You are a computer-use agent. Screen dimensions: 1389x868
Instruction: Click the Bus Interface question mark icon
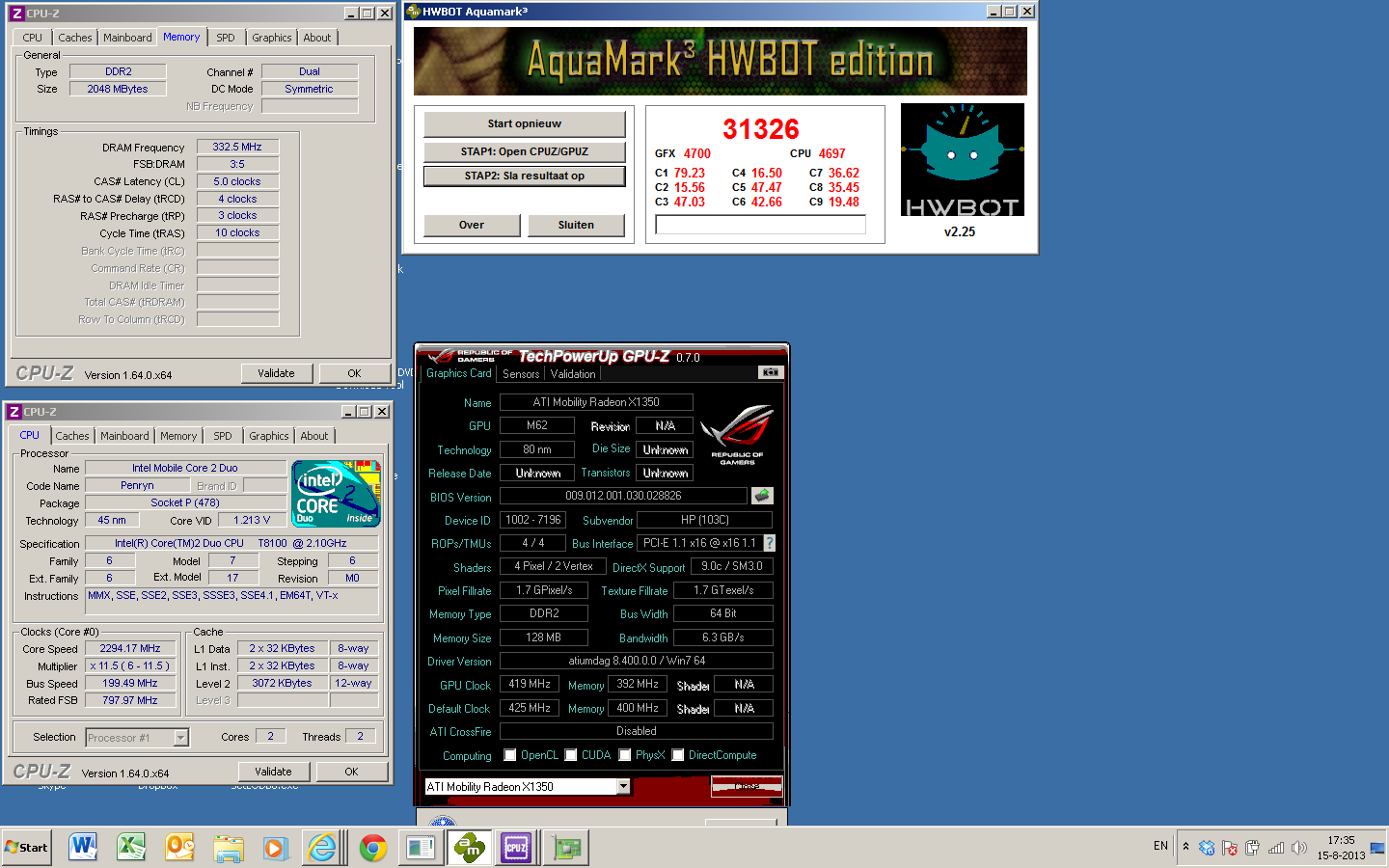point(769,543)
